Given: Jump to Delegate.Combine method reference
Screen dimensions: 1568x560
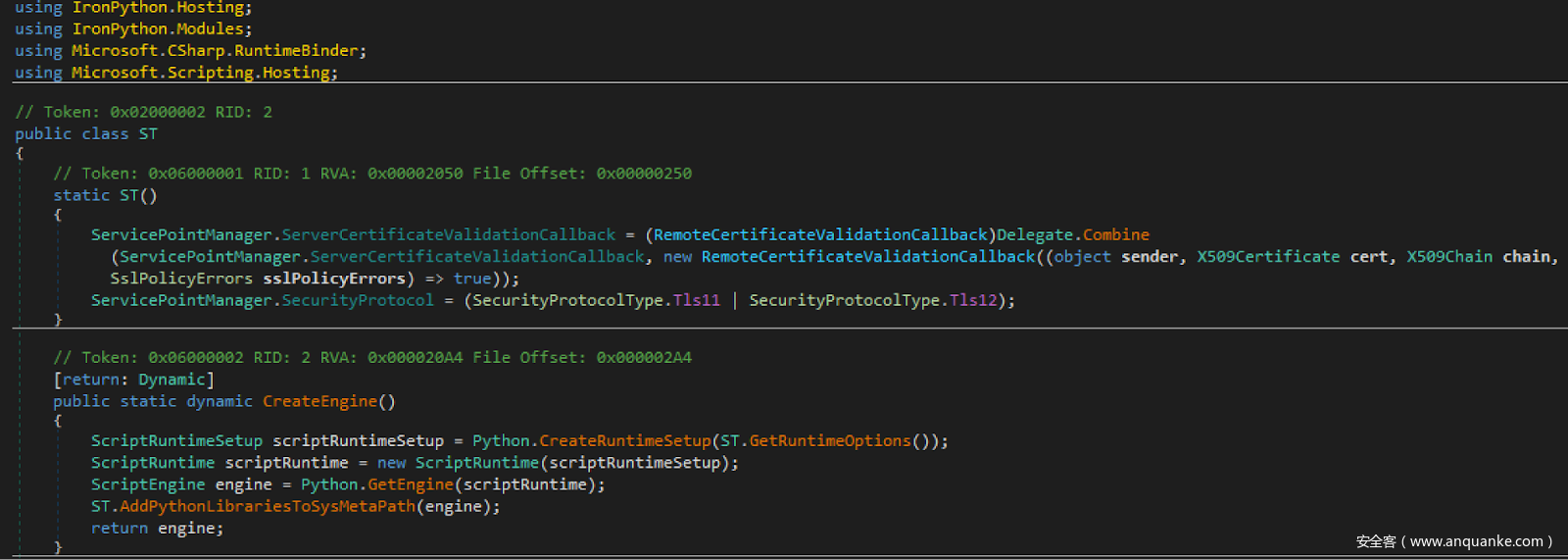Looking at the screenshot, I should [x=1115, y=235].
